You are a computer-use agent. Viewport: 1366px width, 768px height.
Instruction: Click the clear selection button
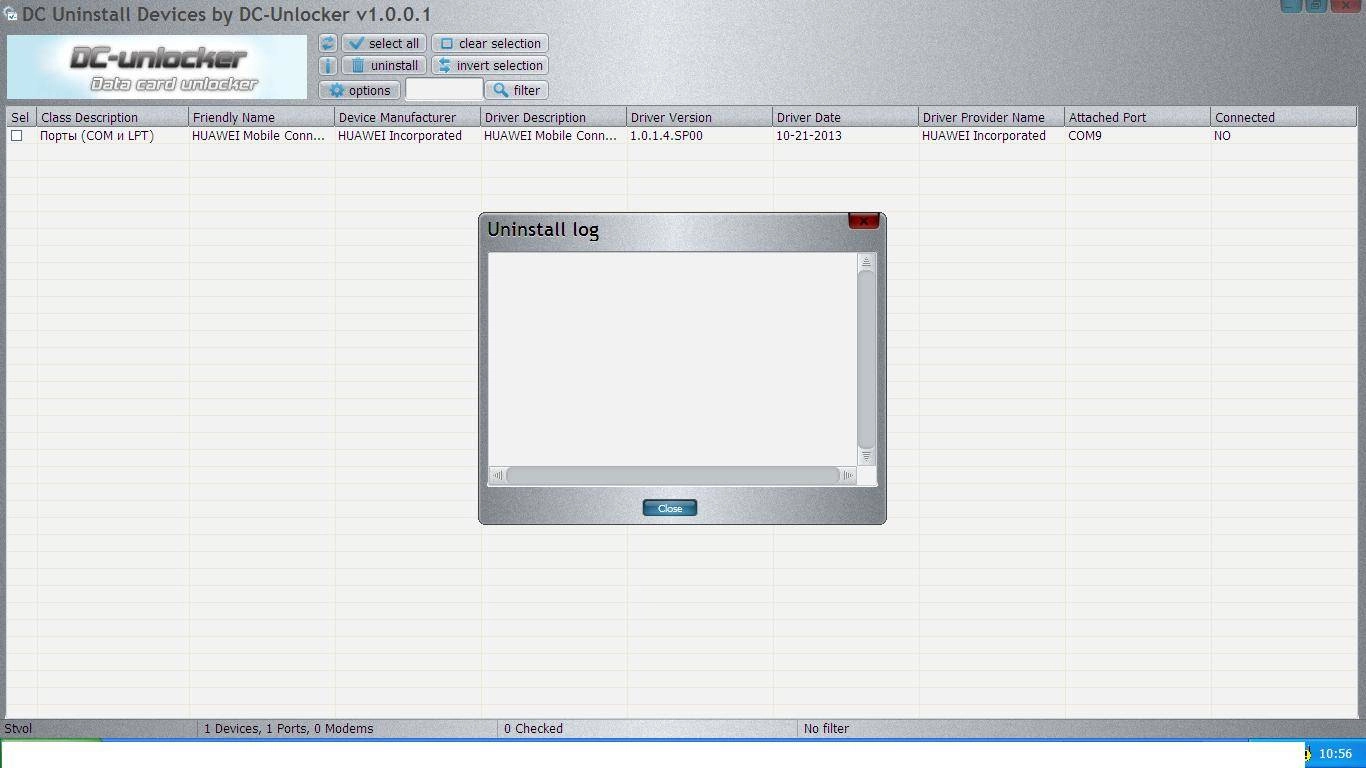tap(490, 43)
